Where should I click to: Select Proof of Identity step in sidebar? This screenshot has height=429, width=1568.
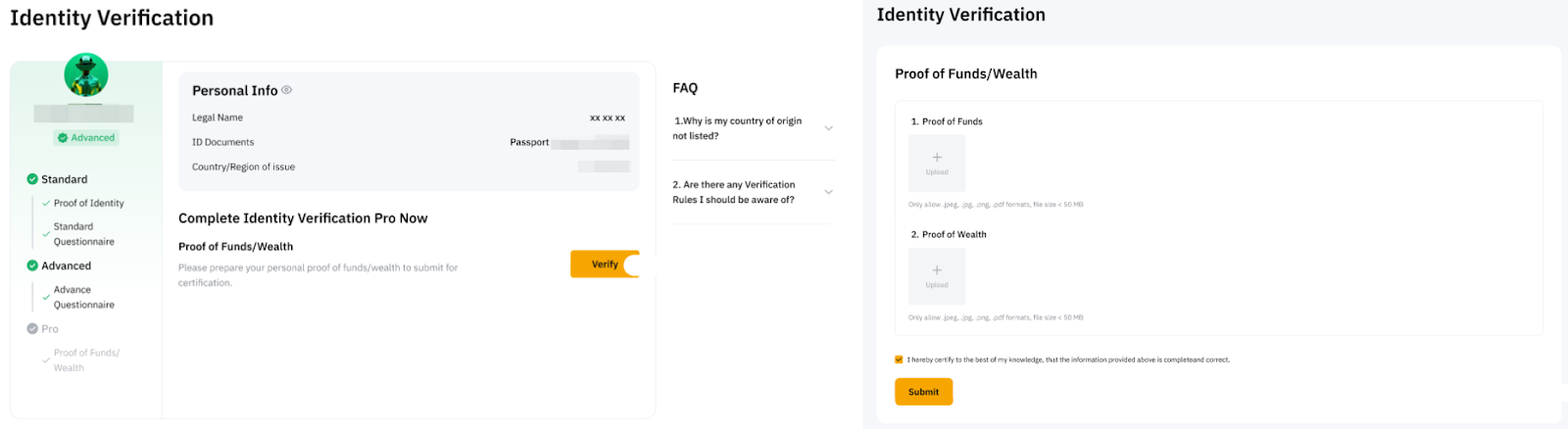click(88, 204)
